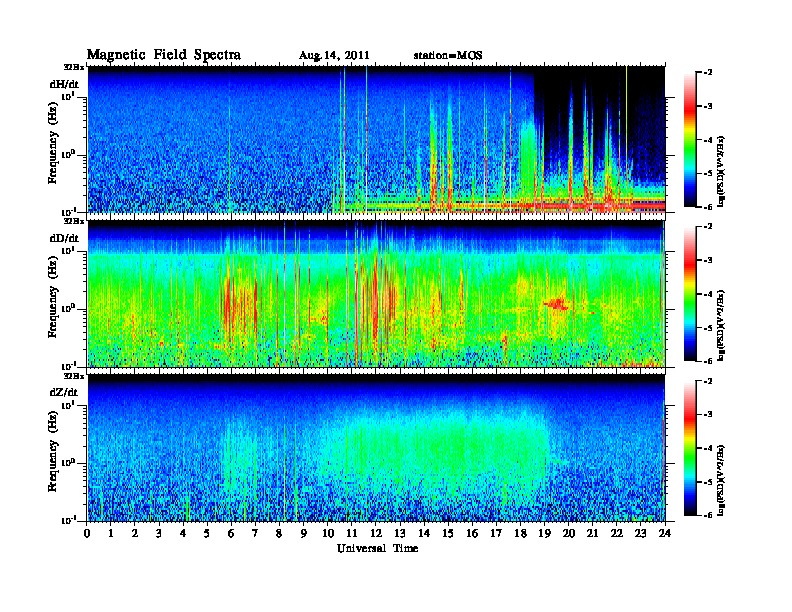Click the "16" hour tick label
Viewport: 792px width, 612px height.
pos(472,534)
